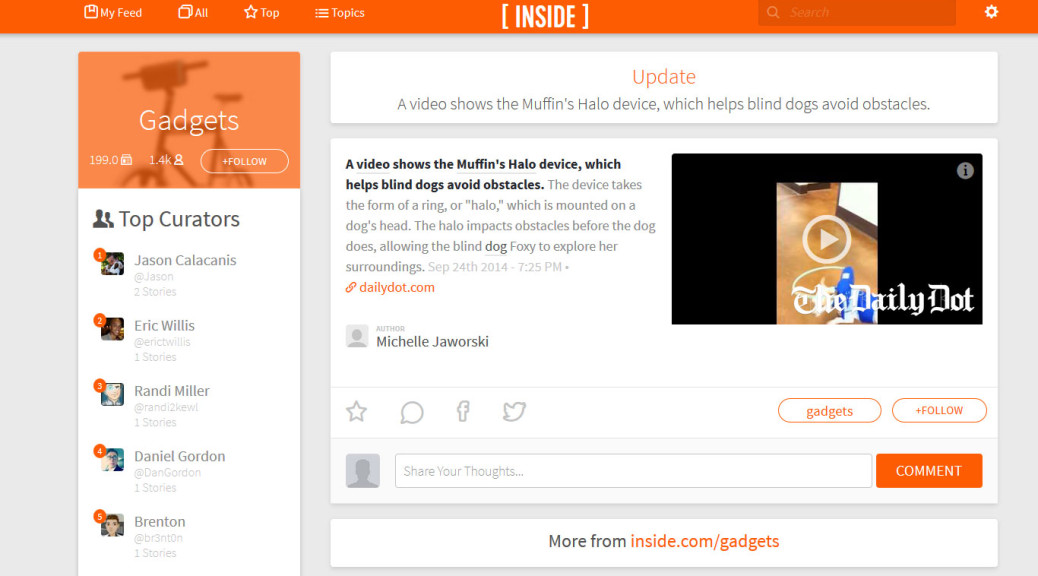Viewport: 1038px width, 576px height.
Task: Click the @erictwillis handle
Action: click(x=162, y=342)
